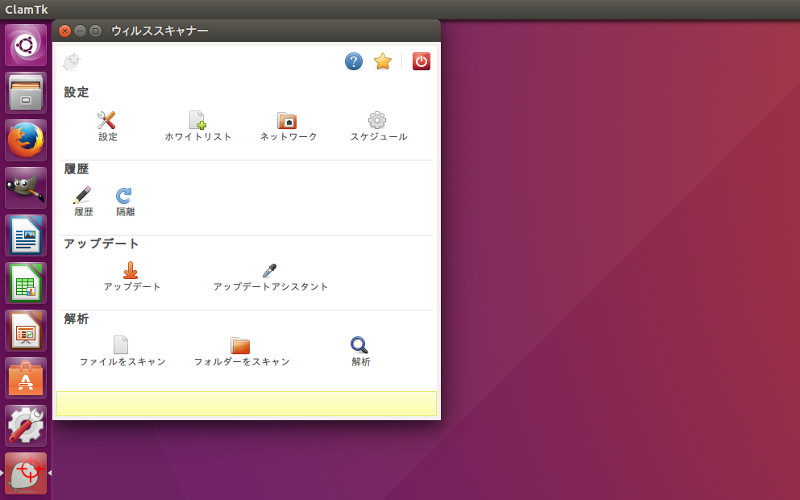The width and height of the screenshot is (800, 500).
Task: Open the ホワイトリスト whitelist icon
Action: tap(197, 120)
